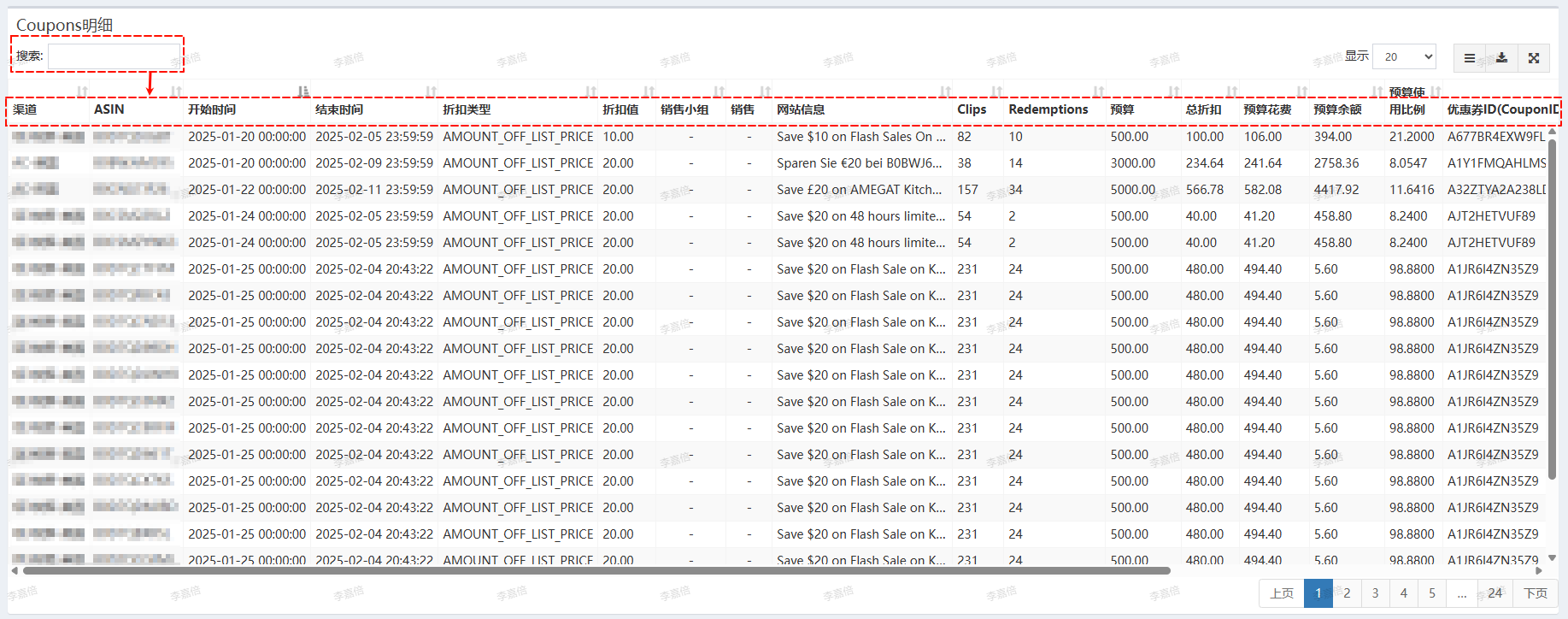
Task: Go to page 5
Action: pos(1432,593)
